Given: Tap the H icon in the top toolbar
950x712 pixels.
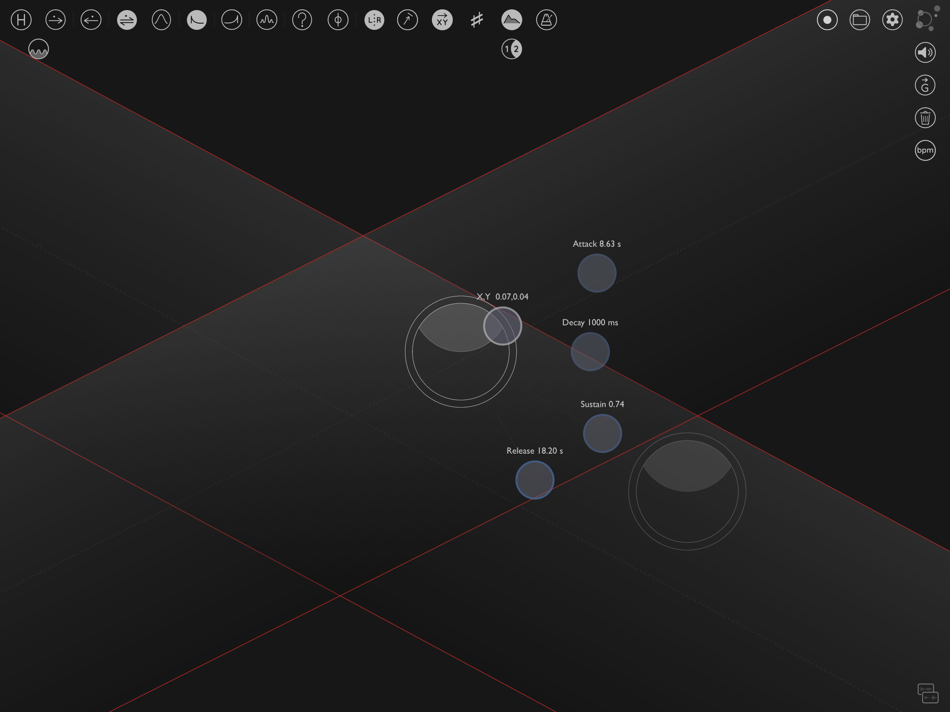Looking at the screenshot, I should 21,20.
